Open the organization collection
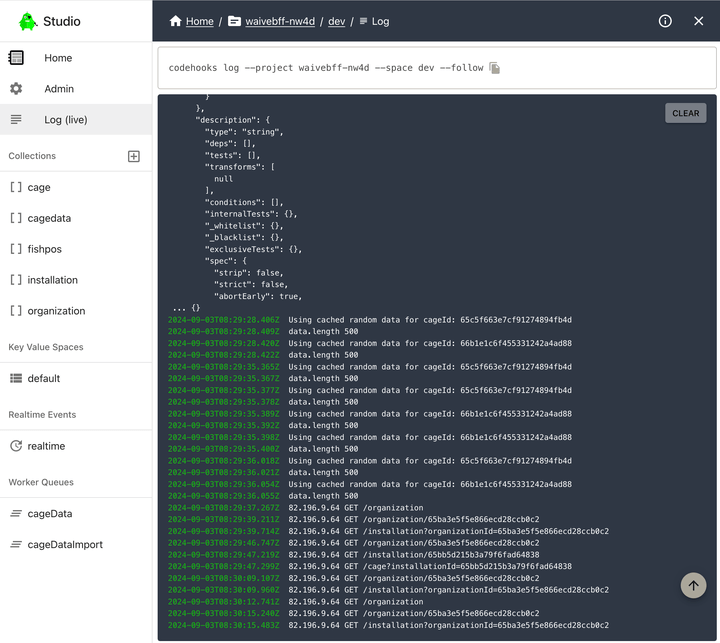The image size is (720, 643). tap(76, 310)
